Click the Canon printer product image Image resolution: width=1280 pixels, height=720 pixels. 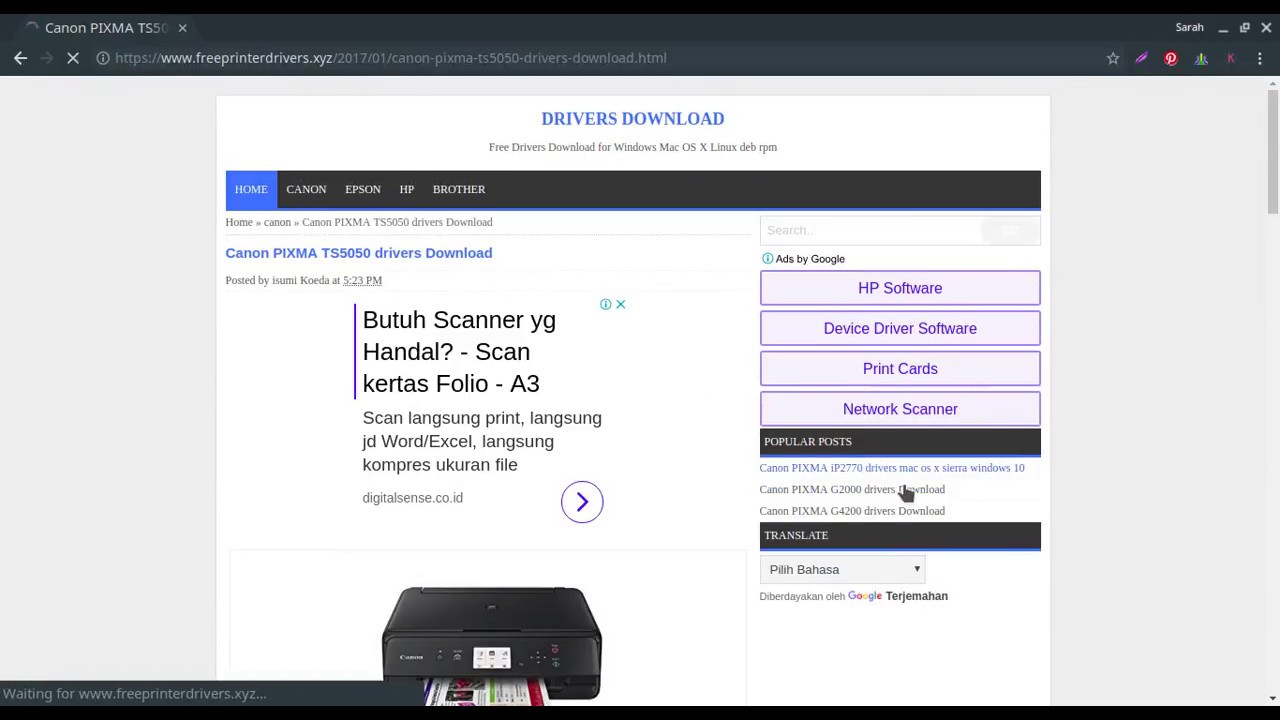point(491,645)
